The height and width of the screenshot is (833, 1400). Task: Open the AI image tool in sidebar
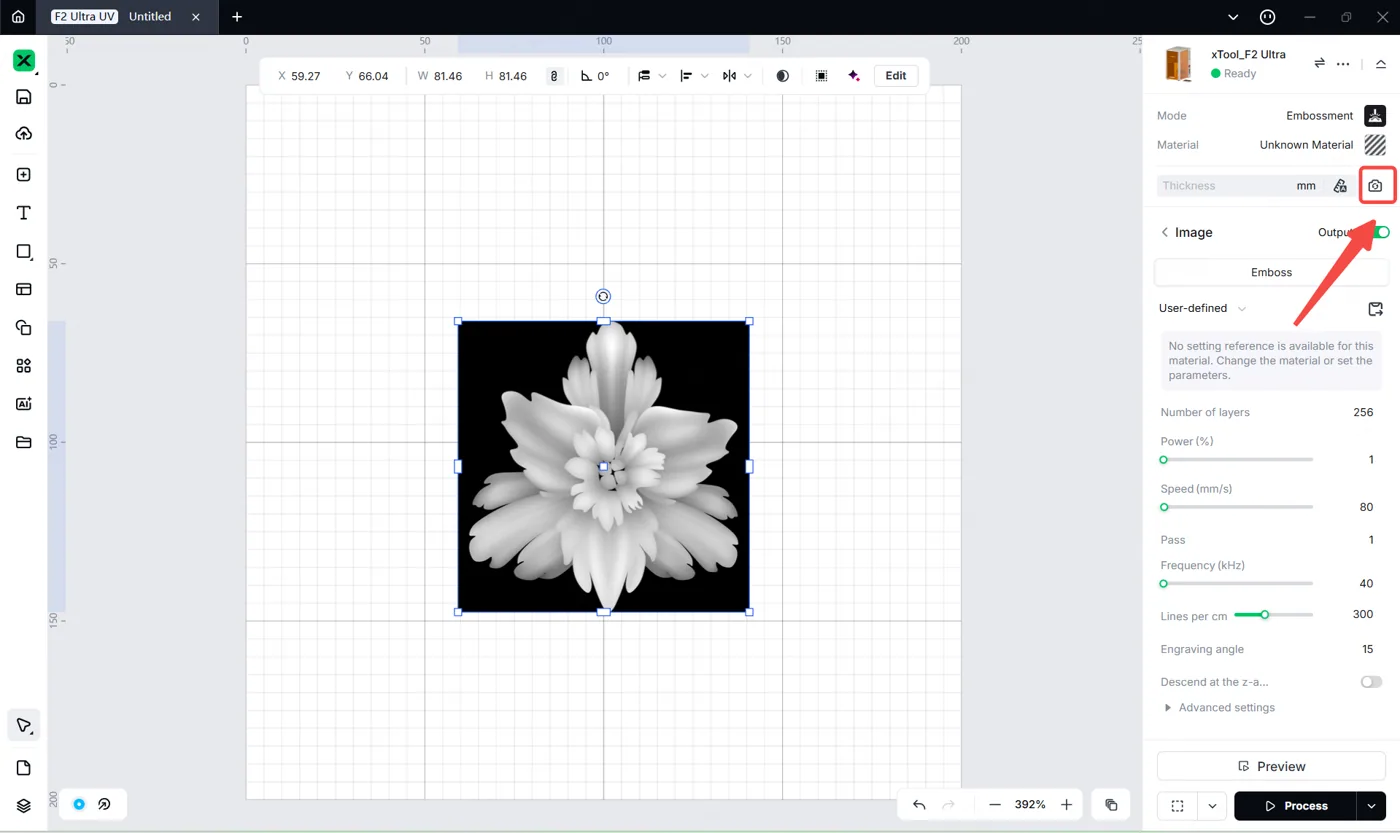click(24, 404)
